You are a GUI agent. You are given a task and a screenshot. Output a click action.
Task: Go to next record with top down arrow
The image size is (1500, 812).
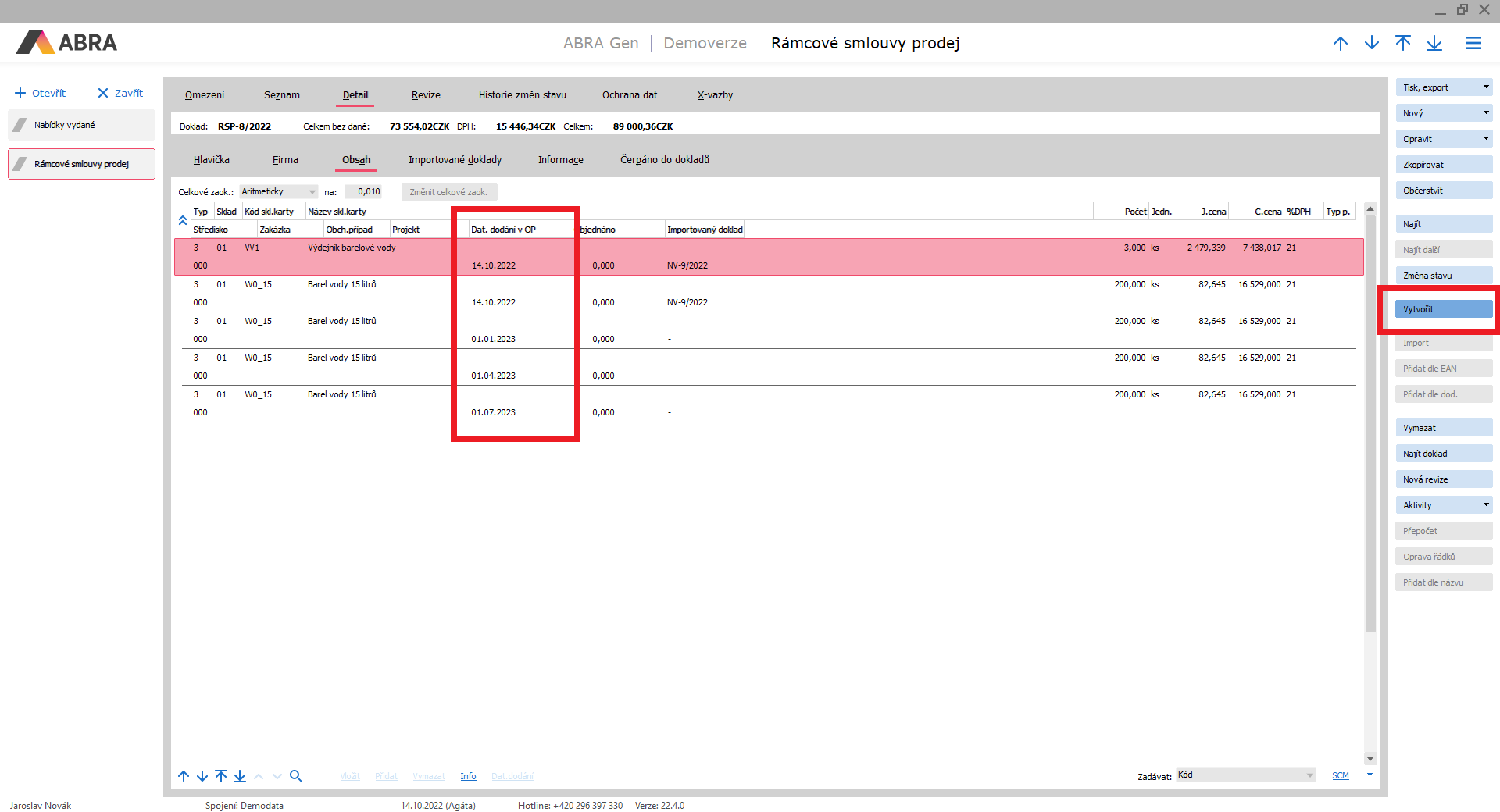(x=1372, y=44)
